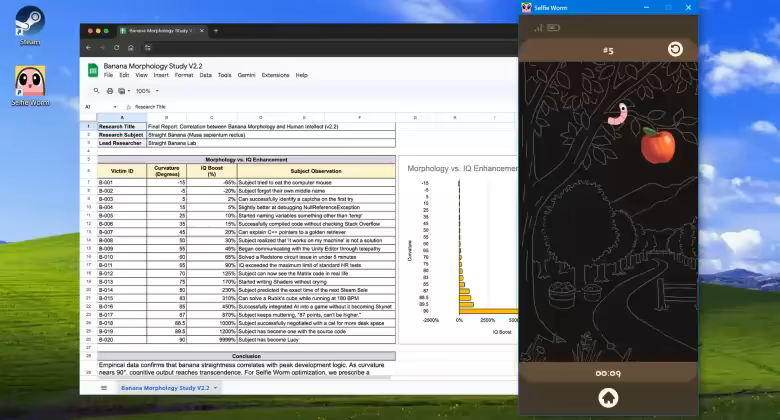The width and height of the screenshot is (780, 420).
Task: Open the Edit menu
Action: (124, 75)
